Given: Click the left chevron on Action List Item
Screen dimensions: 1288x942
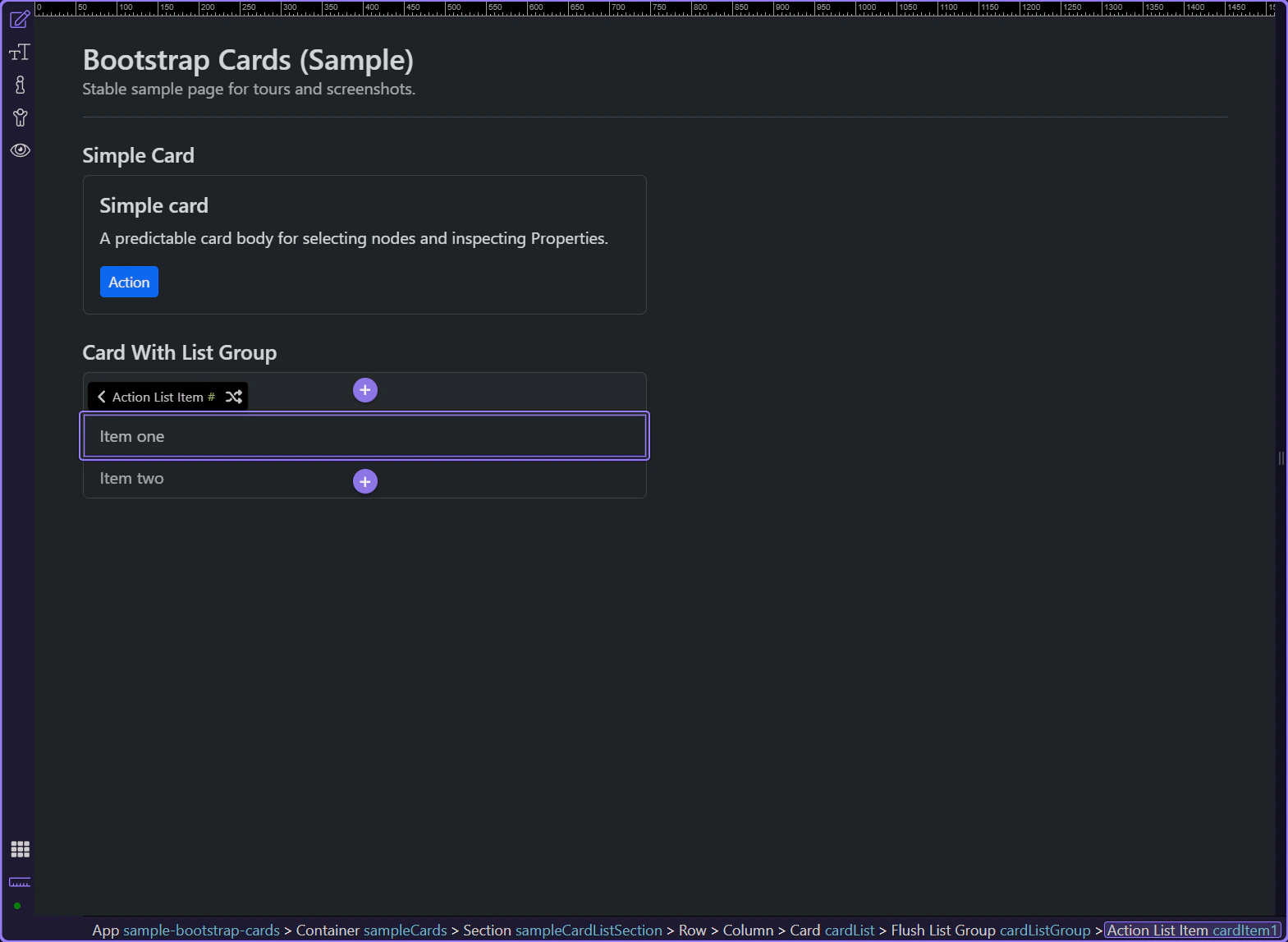Looking at the screenshot, I should tap(102, 397).
